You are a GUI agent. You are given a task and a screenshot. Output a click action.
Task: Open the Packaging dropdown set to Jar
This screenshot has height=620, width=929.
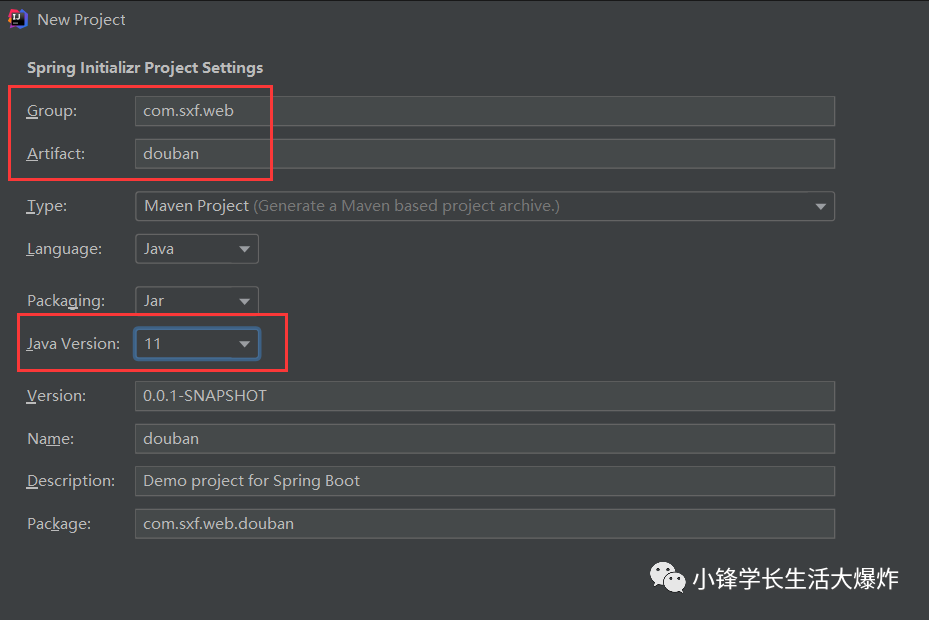pyautogui.click(x=196, y=300)
